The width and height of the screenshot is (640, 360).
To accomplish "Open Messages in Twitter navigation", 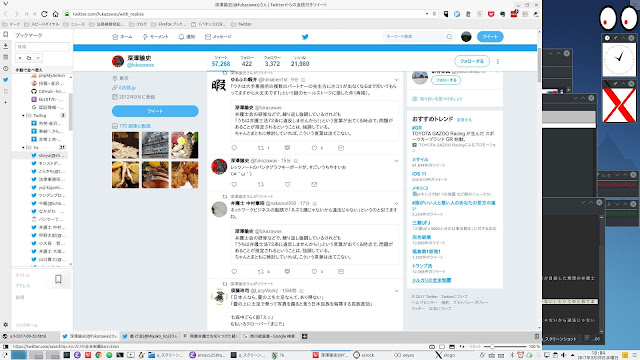I will tap(218, 37).
